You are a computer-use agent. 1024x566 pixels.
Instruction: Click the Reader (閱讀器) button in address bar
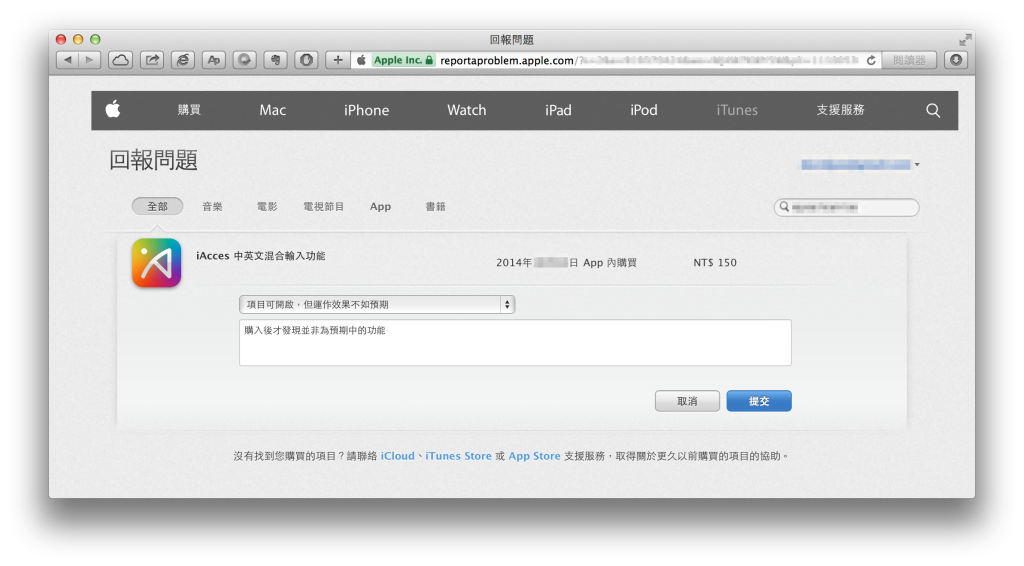pyautogui.click(x=909, y=60)
